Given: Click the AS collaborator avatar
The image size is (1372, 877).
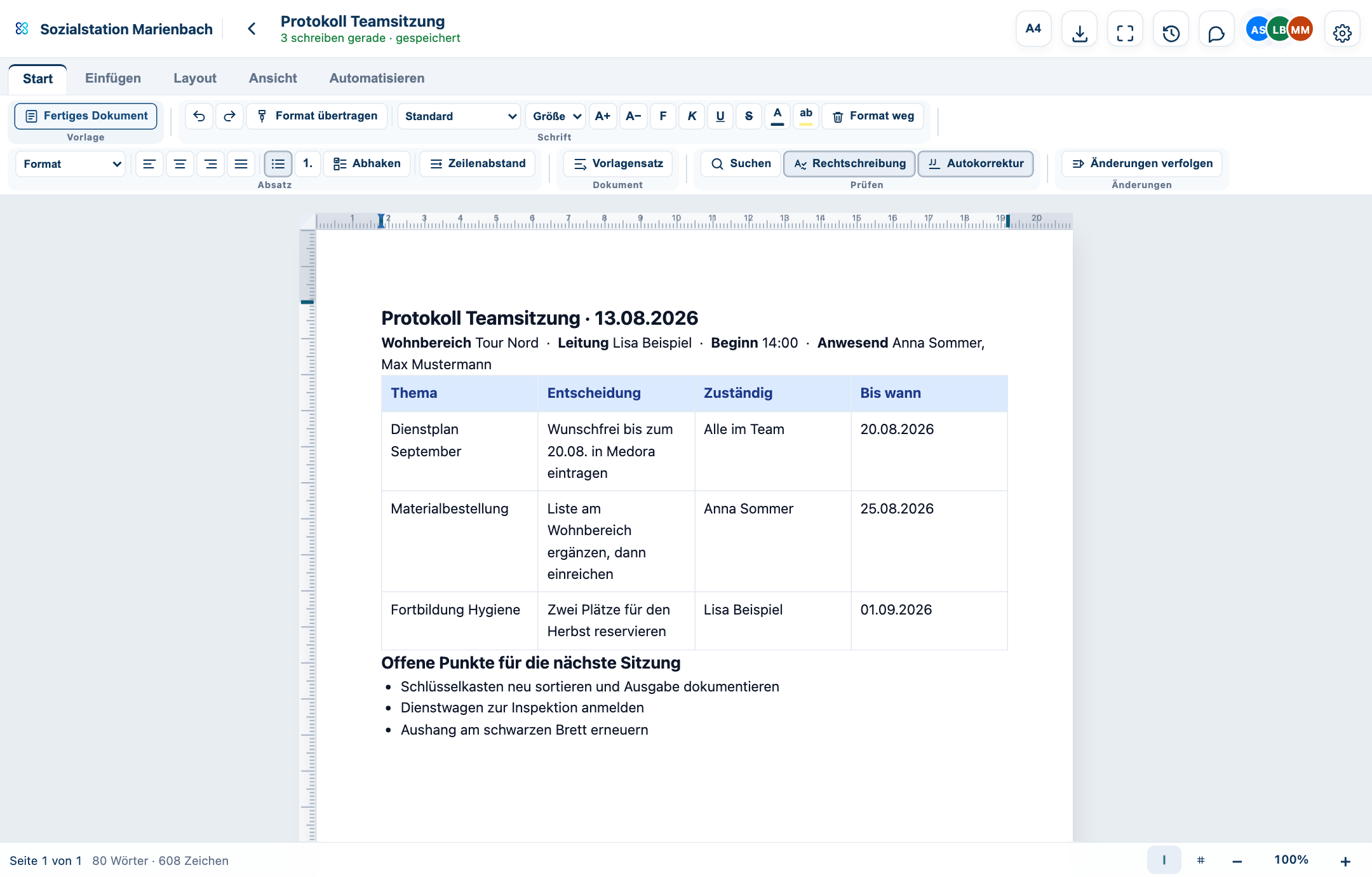Looking at the screenshot, I should point(1256,29).
